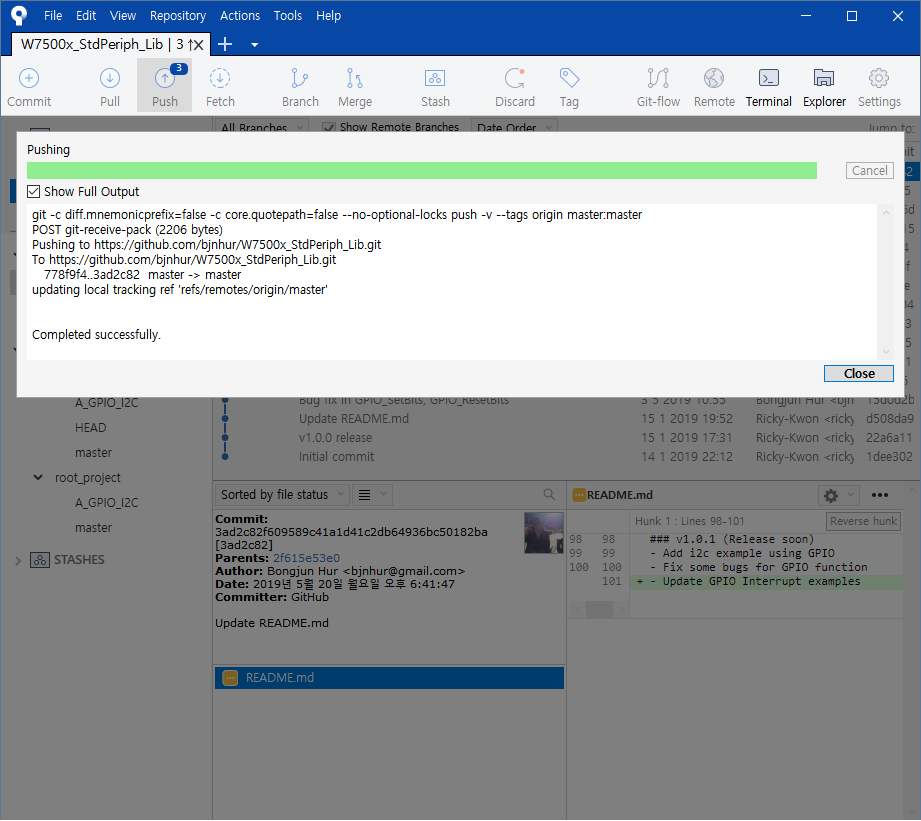Click the list view mode icon

(364, 495)
